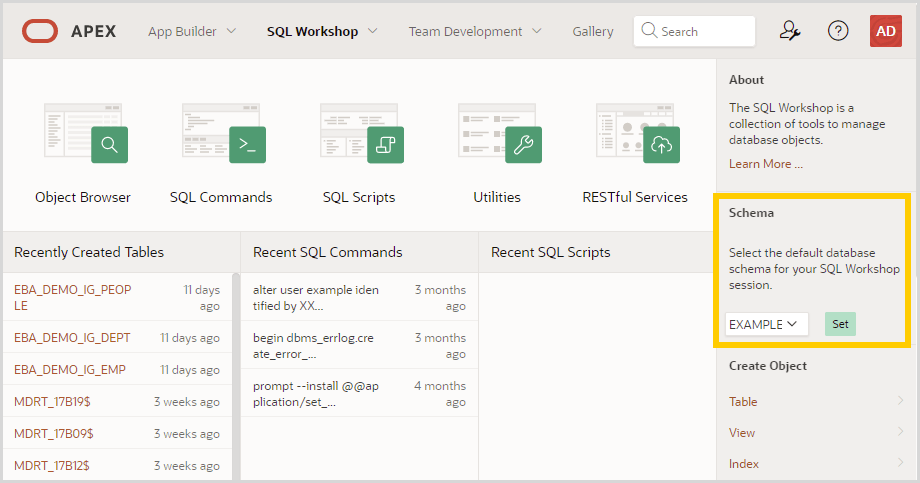Screen dimensions: 920x483
Task: Create a Table object
Action: coord(743,401)
